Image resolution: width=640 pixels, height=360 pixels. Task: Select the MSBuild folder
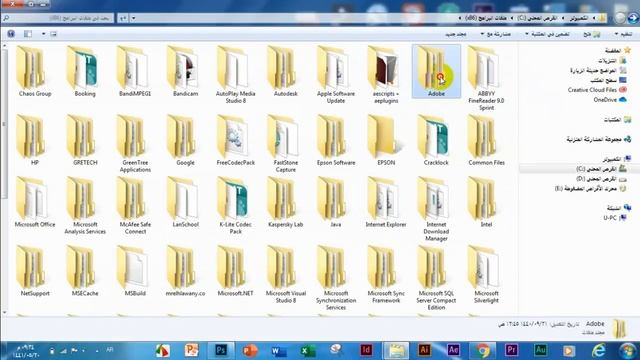pos(135,271)
